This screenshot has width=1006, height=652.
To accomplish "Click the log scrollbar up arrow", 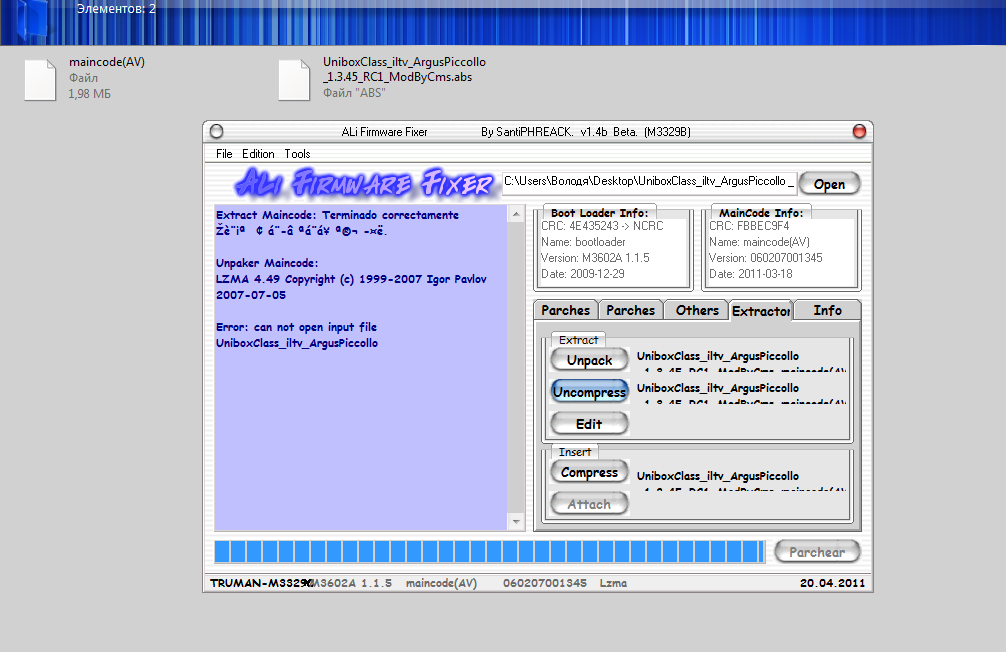I will 516,214.
